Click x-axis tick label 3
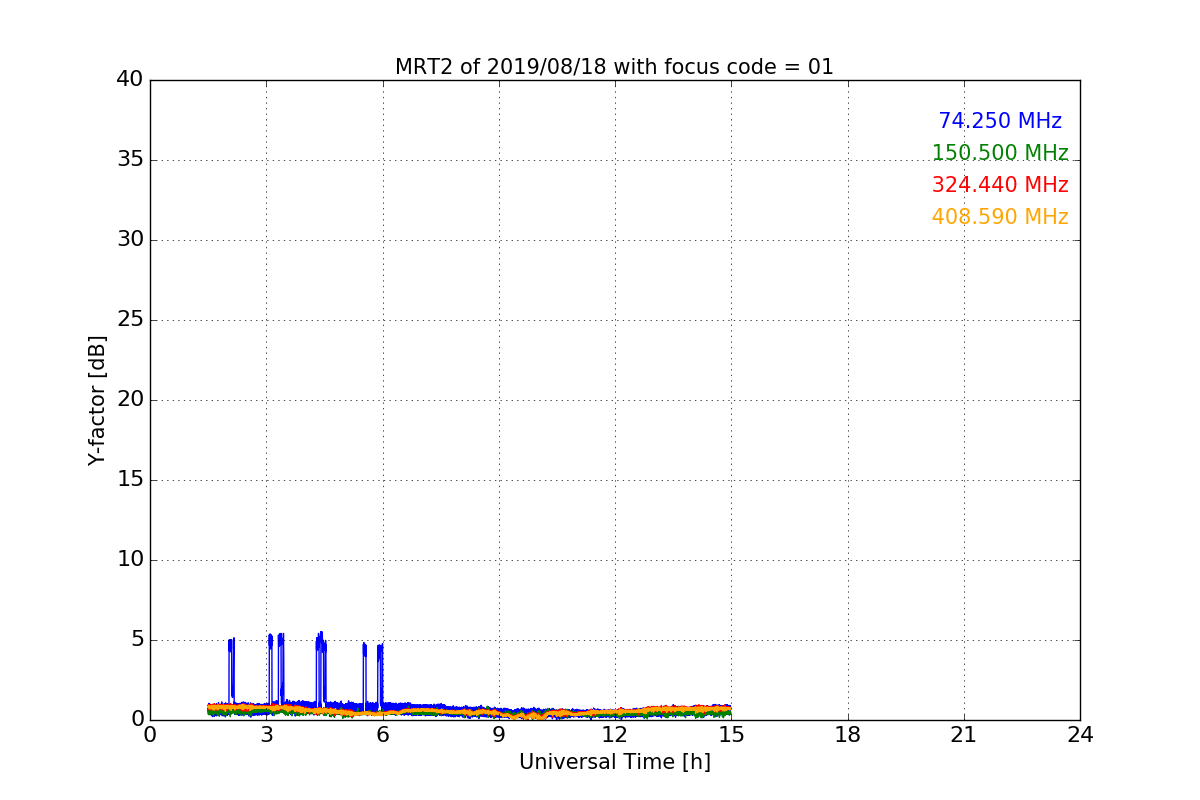The image size is (1200, 800). pos(266,735)
